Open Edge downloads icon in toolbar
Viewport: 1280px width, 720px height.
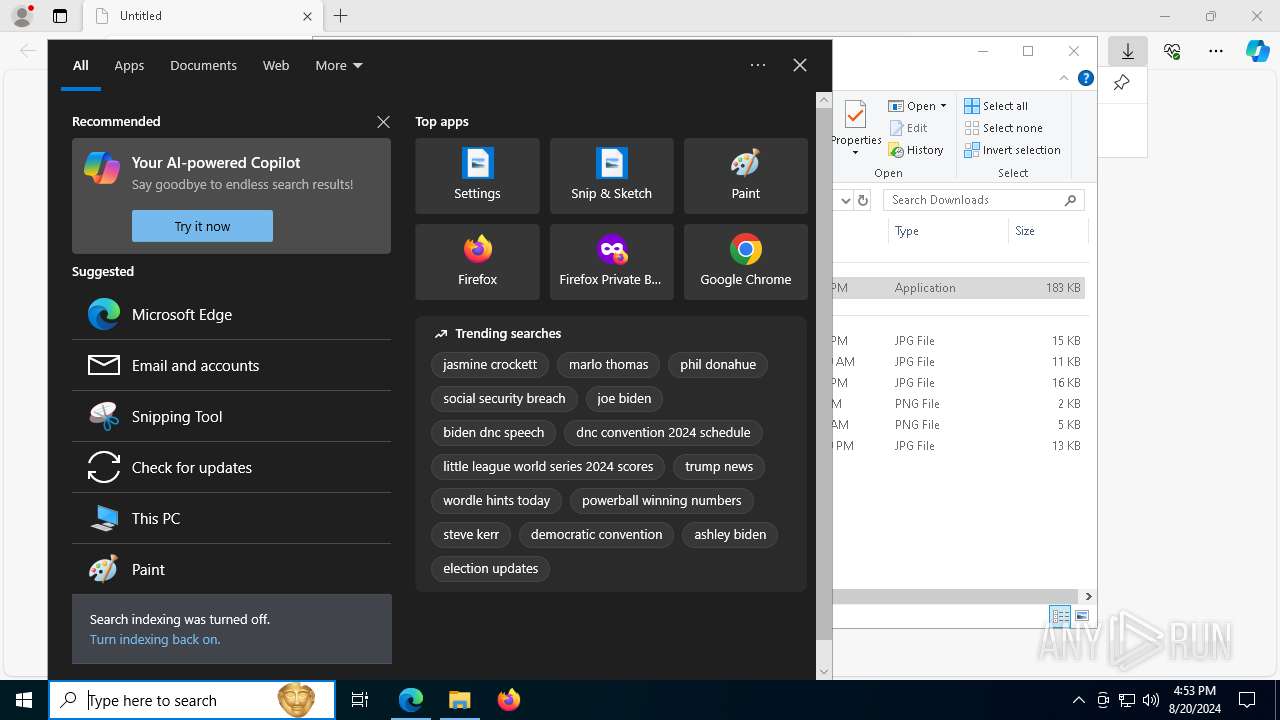(x=1127, y=51)
